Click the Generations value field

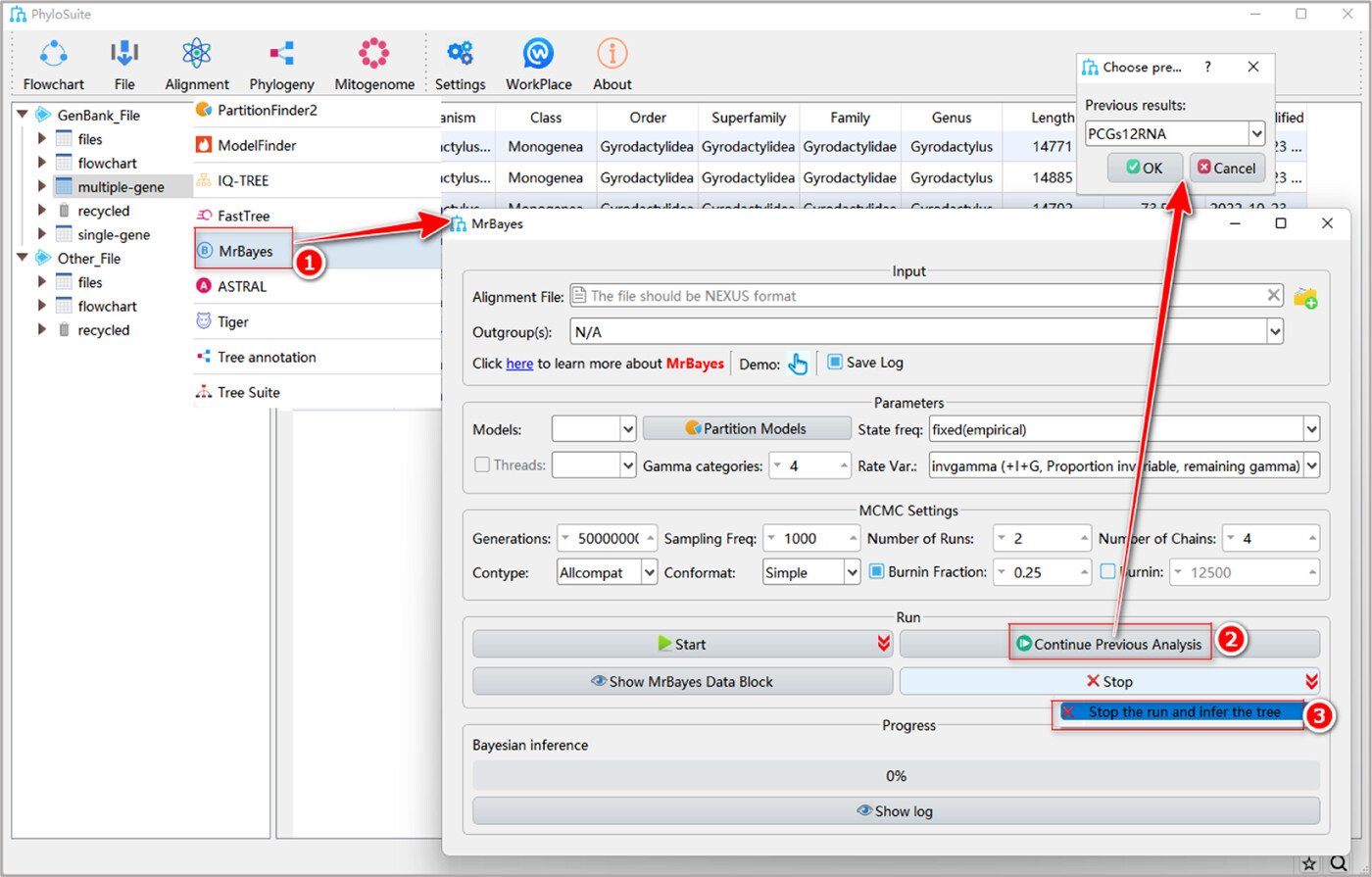click(607, 538)
